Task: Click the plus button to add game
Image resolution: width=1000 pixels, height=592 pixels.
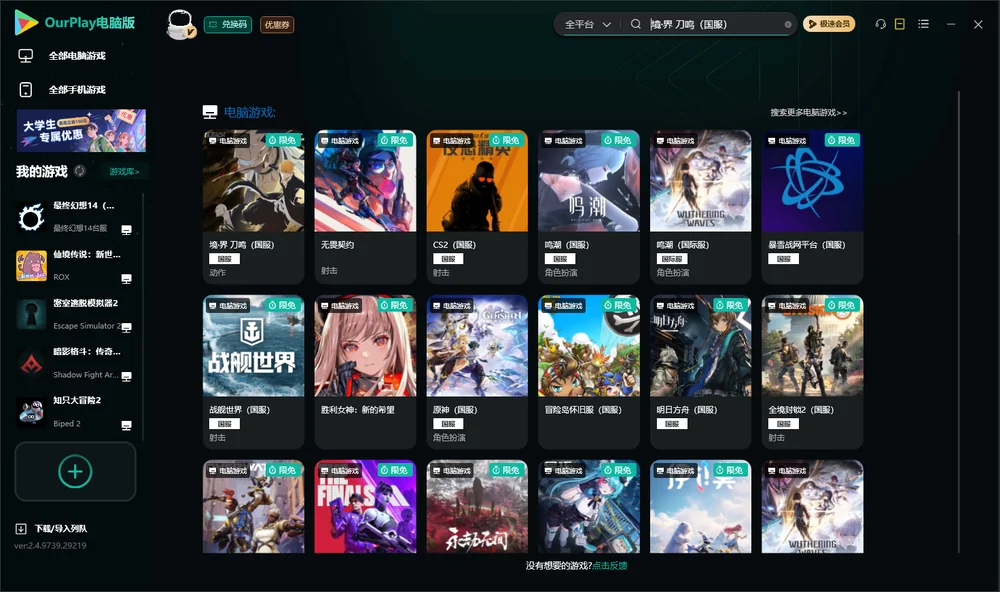Action: coord(75,471)
